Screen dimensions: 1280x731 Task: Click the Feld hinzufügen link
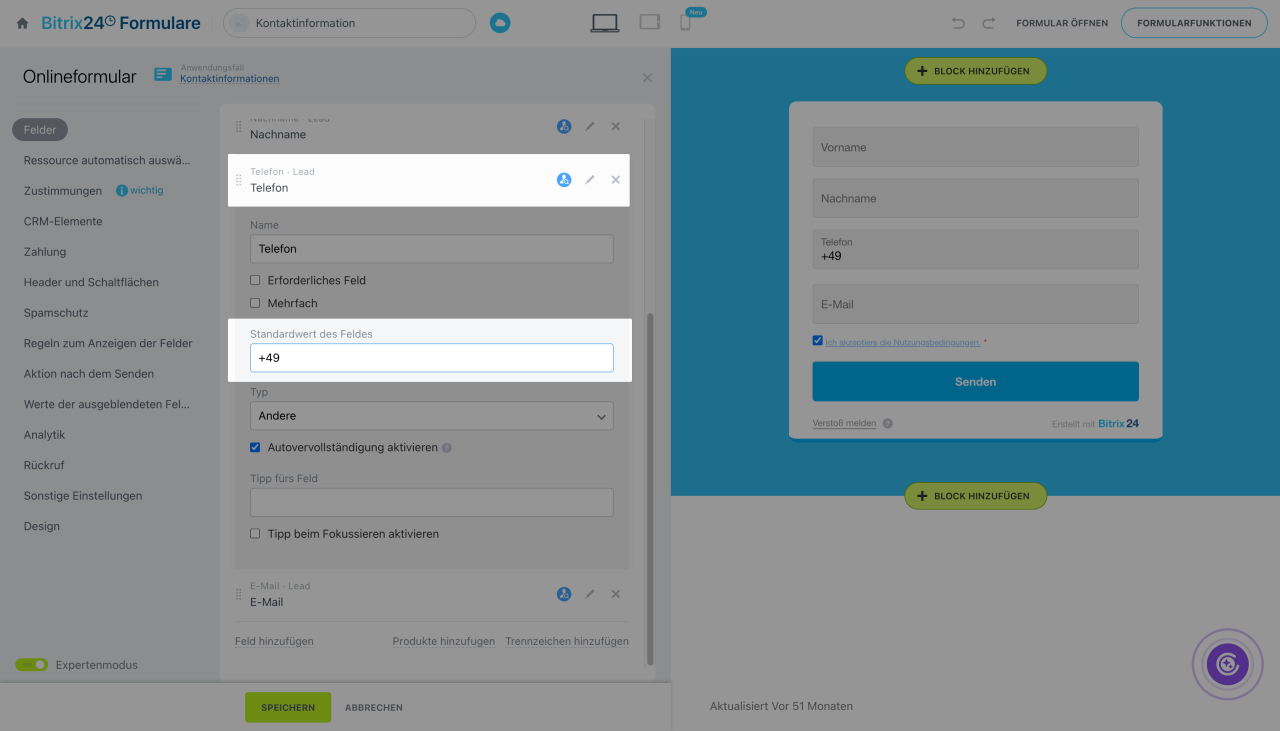point(274,641)
